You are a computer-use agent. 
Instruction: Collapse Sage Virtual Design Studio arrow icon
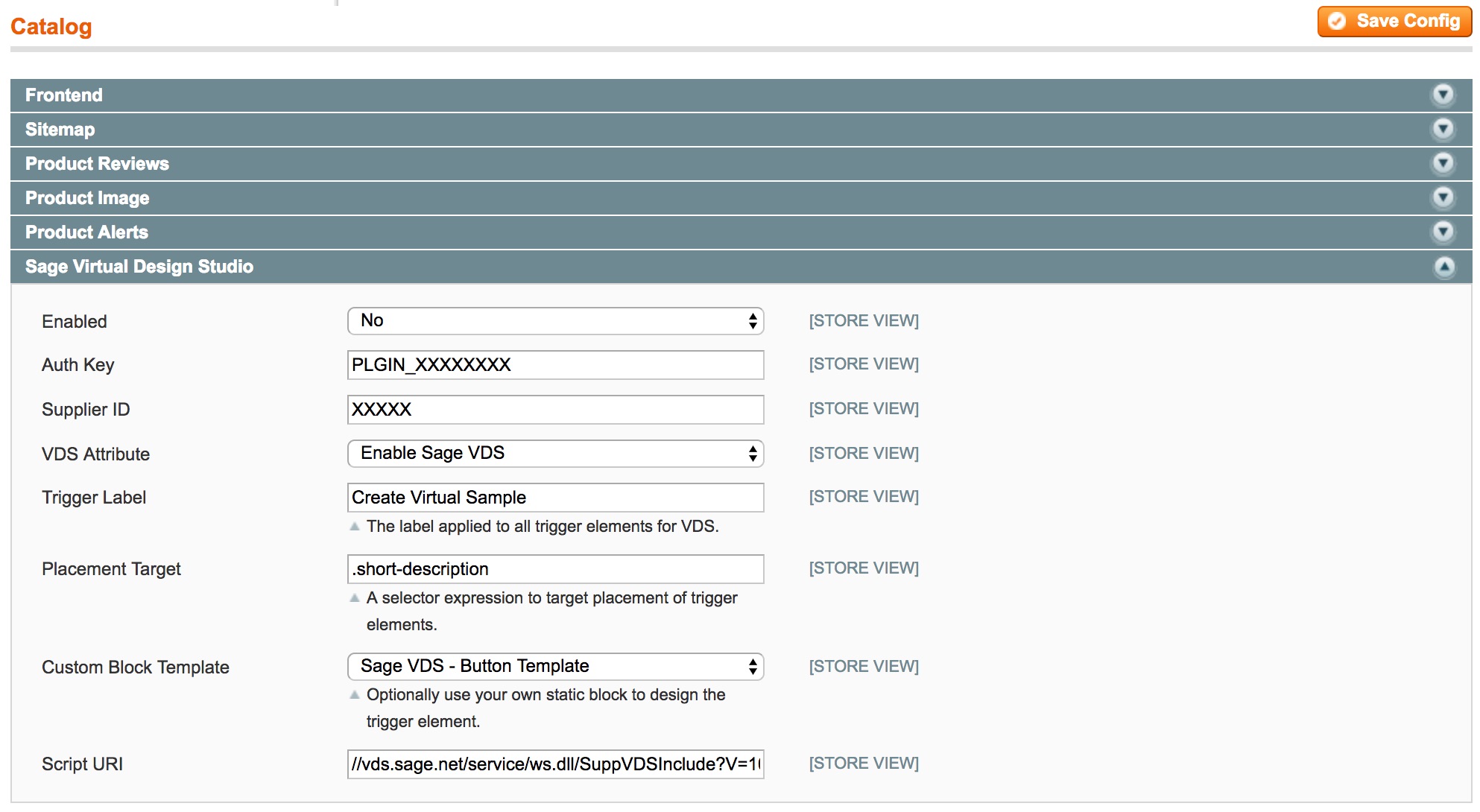click(1444, 267)
